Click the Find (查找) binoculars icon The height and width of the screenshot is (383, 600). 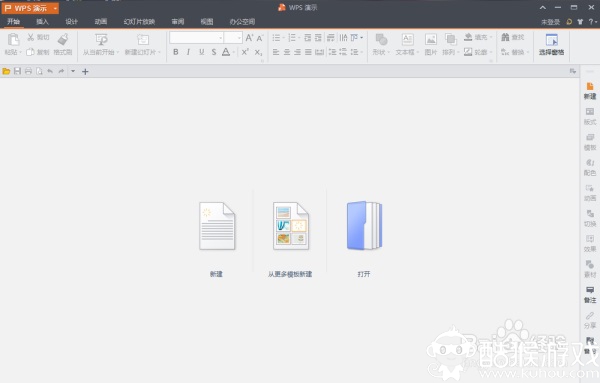click(x=505, y=37)
